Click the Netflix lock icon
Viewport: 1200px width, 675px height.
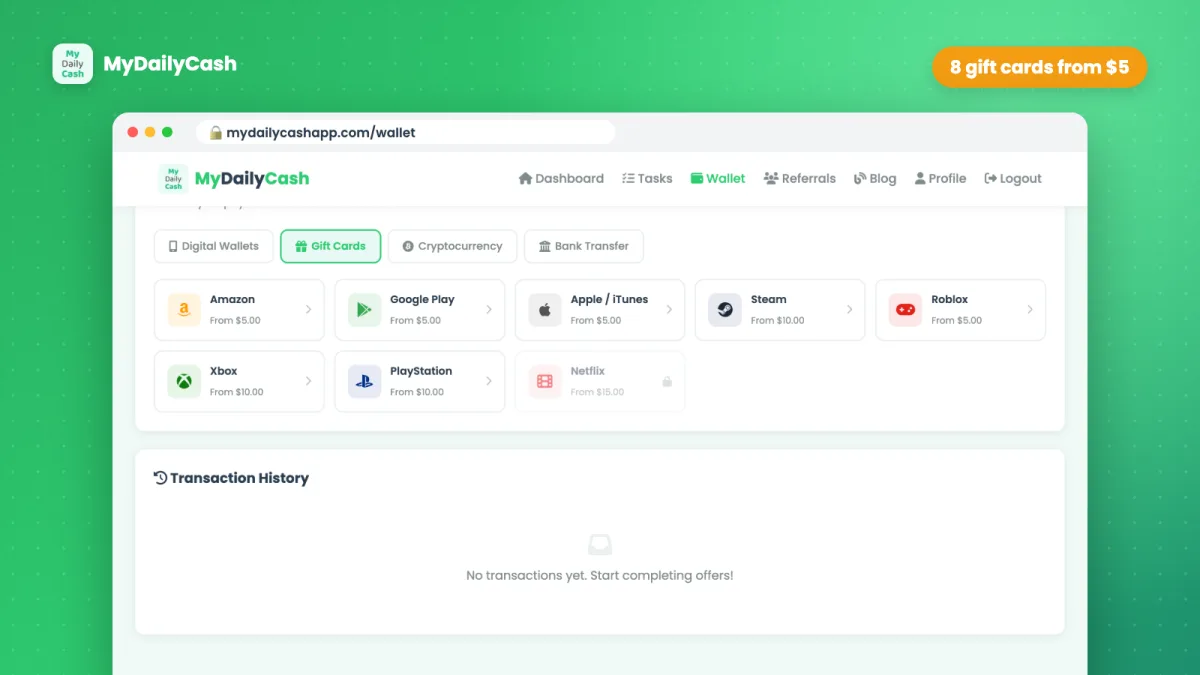click(x=667, y=382)
